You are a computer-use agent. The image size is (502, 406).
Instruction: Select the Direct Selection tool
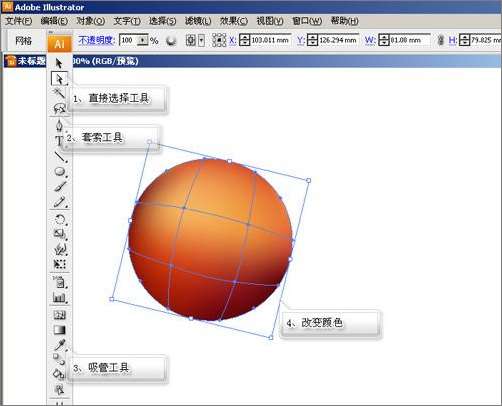click(x=59, y=79)
